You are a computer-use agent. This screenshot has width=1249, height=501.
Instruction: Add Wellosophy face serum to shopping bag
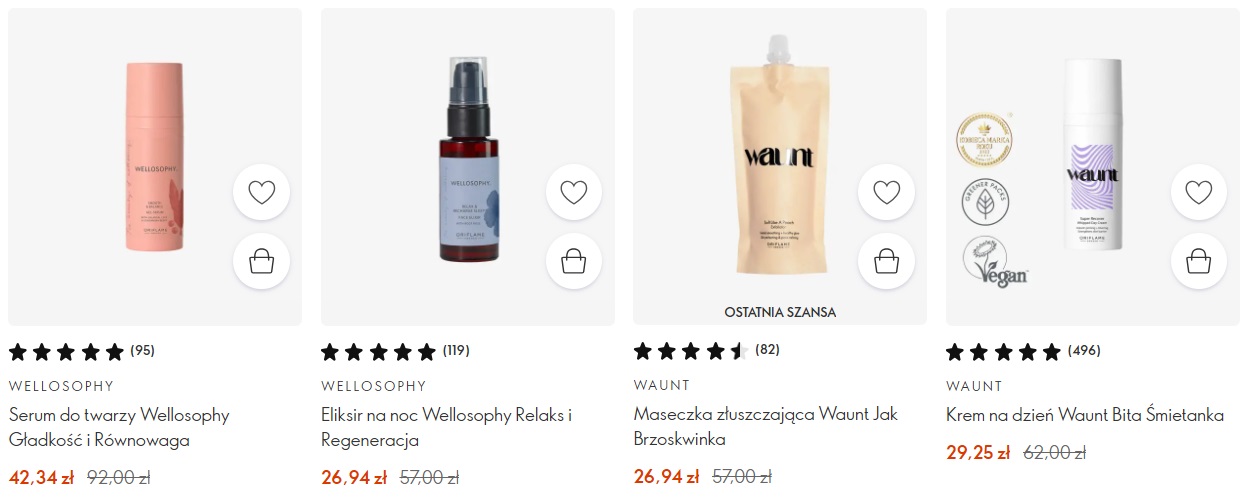point(261,262)
